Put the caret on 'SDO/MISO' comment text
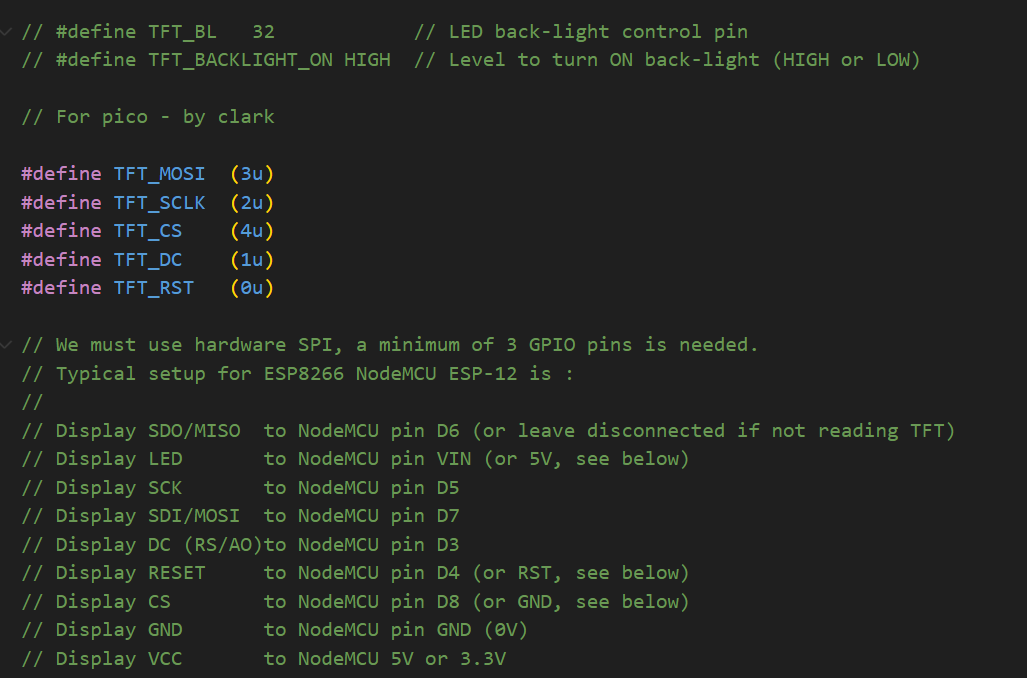The image size is (1027, 678). [x=194, y=430]
